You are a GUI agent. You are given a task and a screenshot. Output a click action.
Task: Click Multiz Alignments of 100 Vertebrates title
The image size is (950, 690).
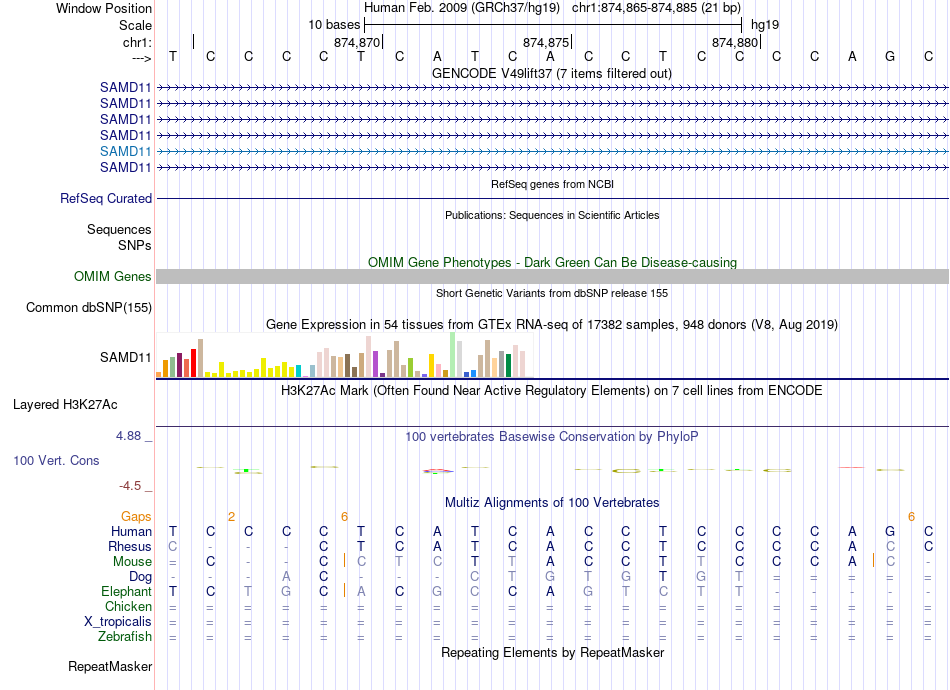pyautogui.click(x=552, y=503)
